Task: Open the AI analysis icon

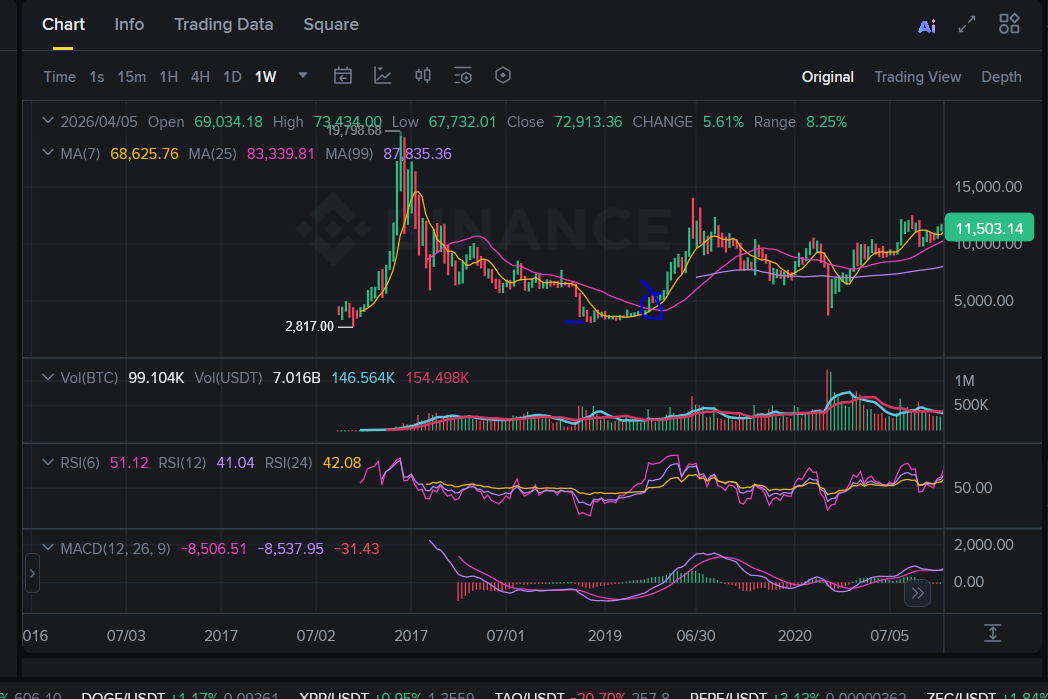Action: (927, 26)
